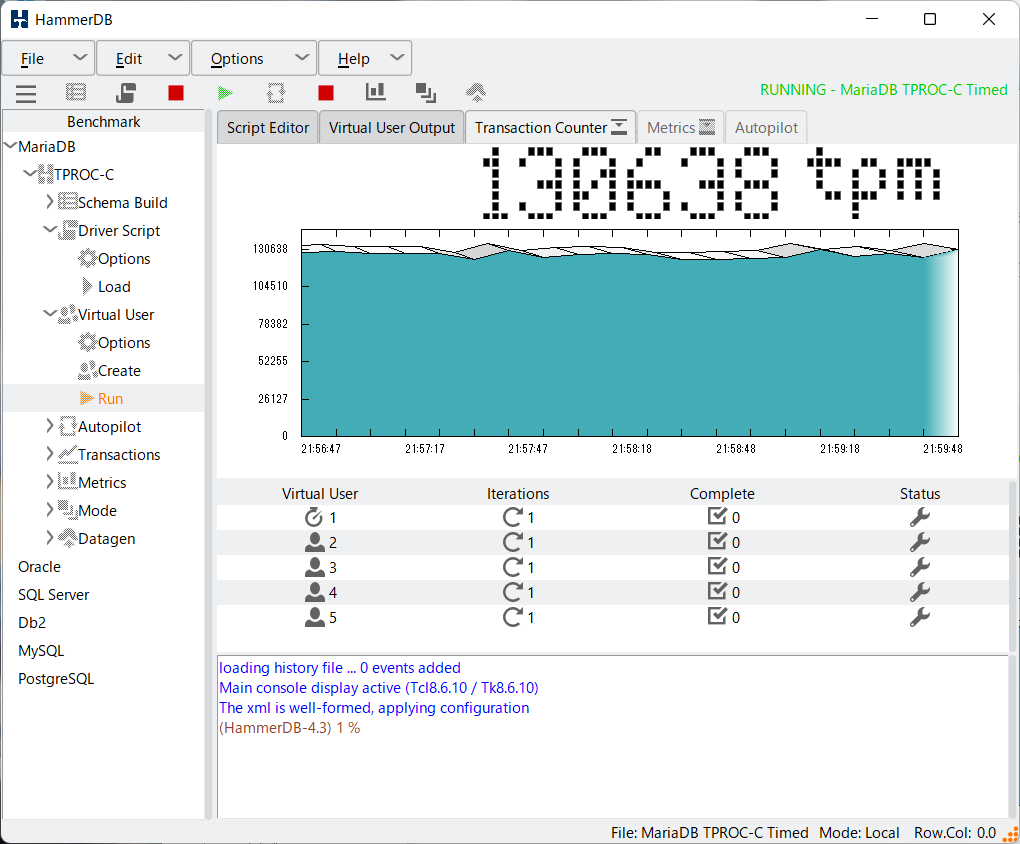
Task: Collapse the Driver Script tree node
Action: pyautogui.click(x=49, y=230)
